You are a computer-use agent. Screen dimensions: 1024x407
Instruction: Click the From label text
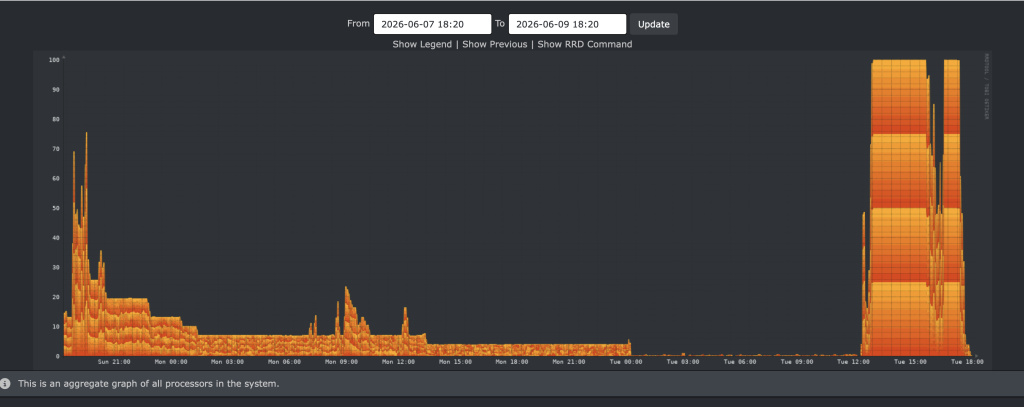(358, 24)
